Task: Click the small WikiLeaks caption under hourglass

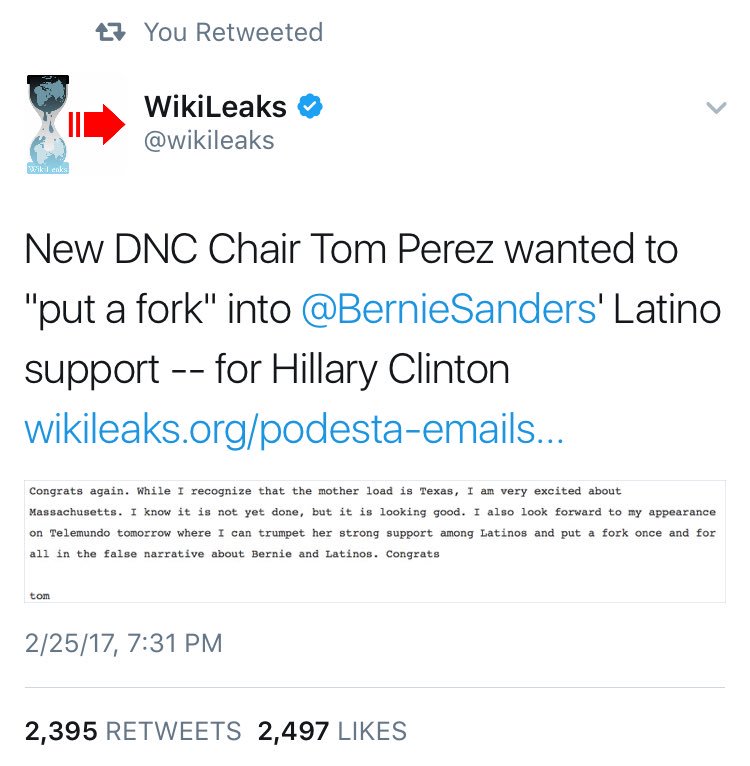Action: 48,169
